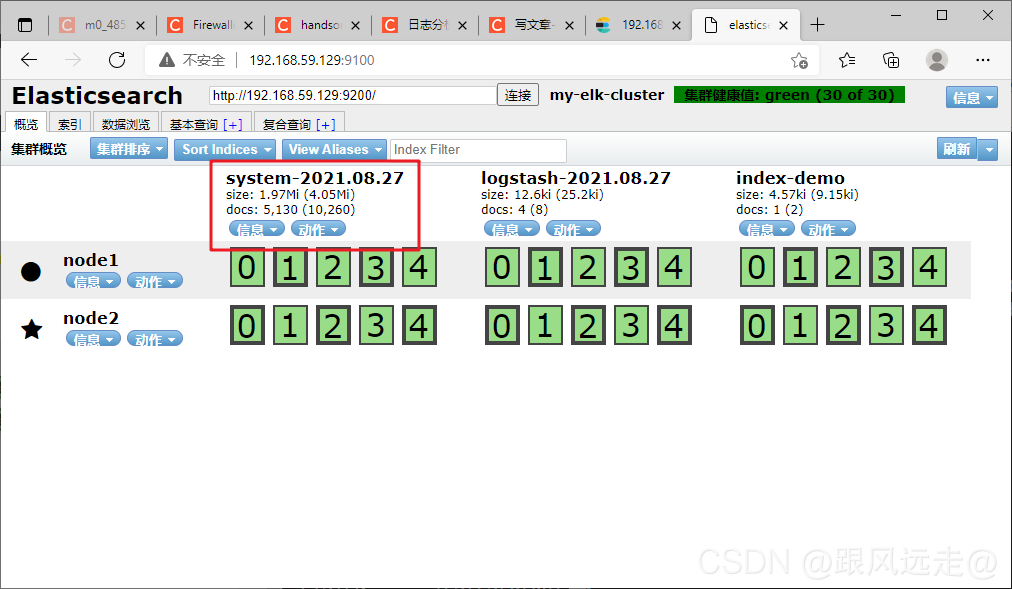The width and height of the screenshot is (1012, 589).
Task: Focus the Elasticsearch connection URL field
Action: click(x=352, y=95)
